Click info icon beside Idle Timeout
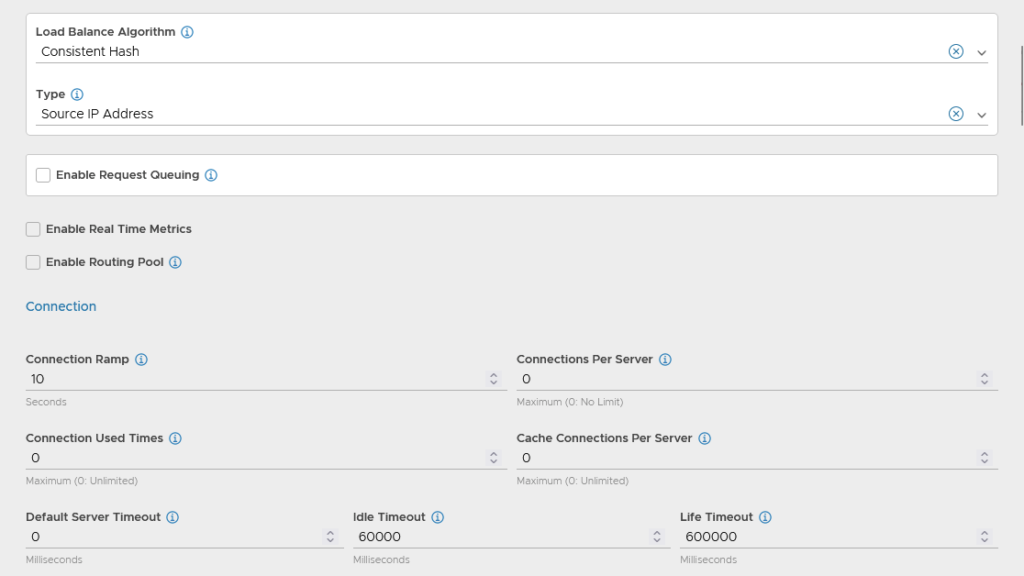This screenshot has width=1024, height=576. pos(438,518)
